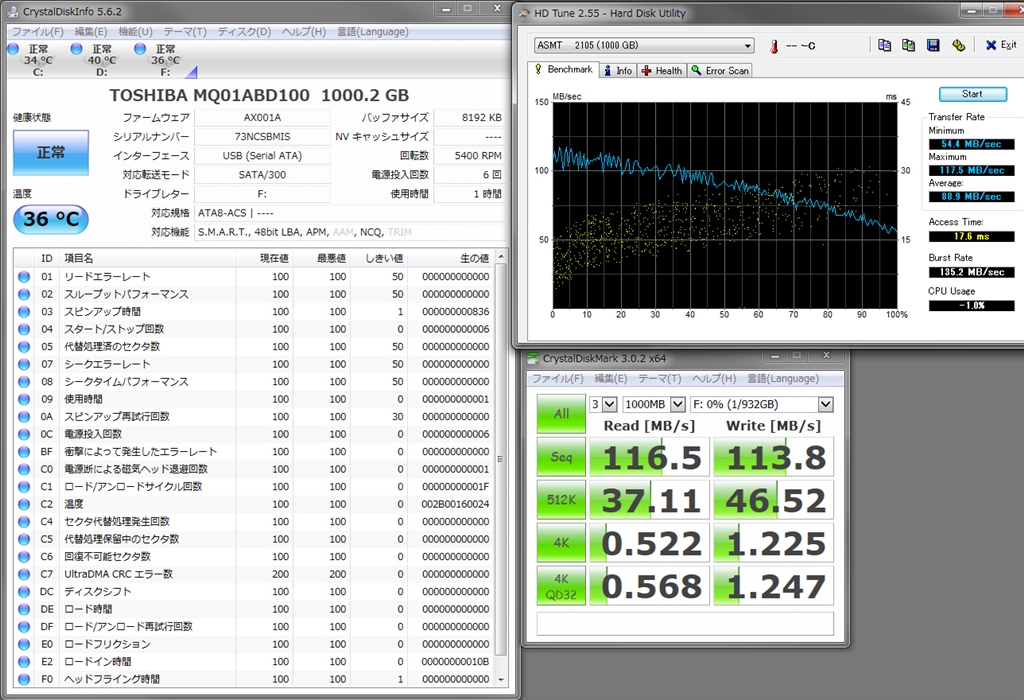Select the C: drive status orb in CrystalDiskInfo
1024x700 pixels.
coord(13,49)
